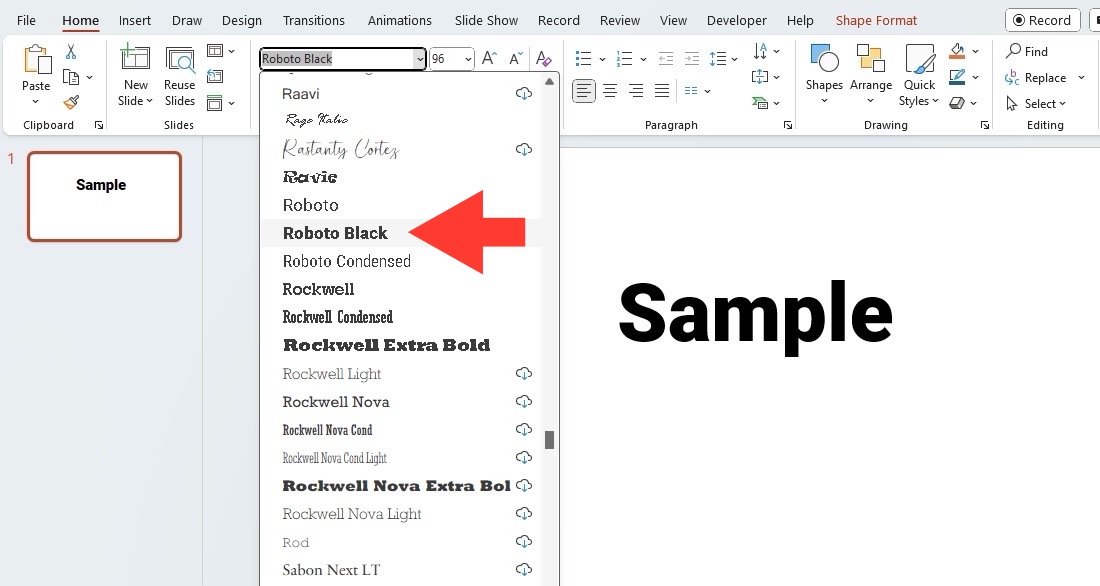Expand the font name dropdown arrow
1100x586 pixels.
[420, 59]
